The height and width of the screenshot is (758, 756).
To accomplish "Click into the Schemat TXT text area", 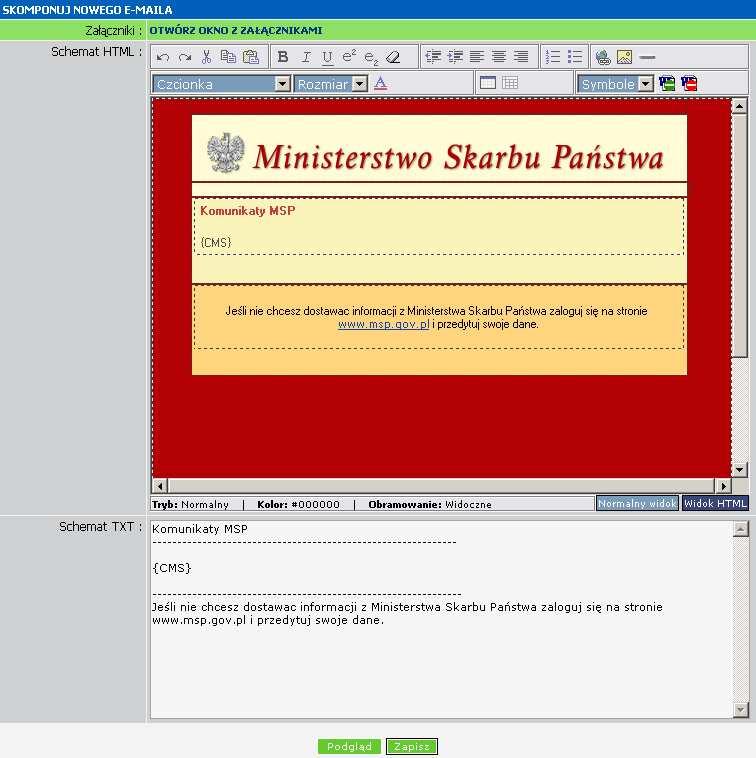I will click(x=441, y=619).
